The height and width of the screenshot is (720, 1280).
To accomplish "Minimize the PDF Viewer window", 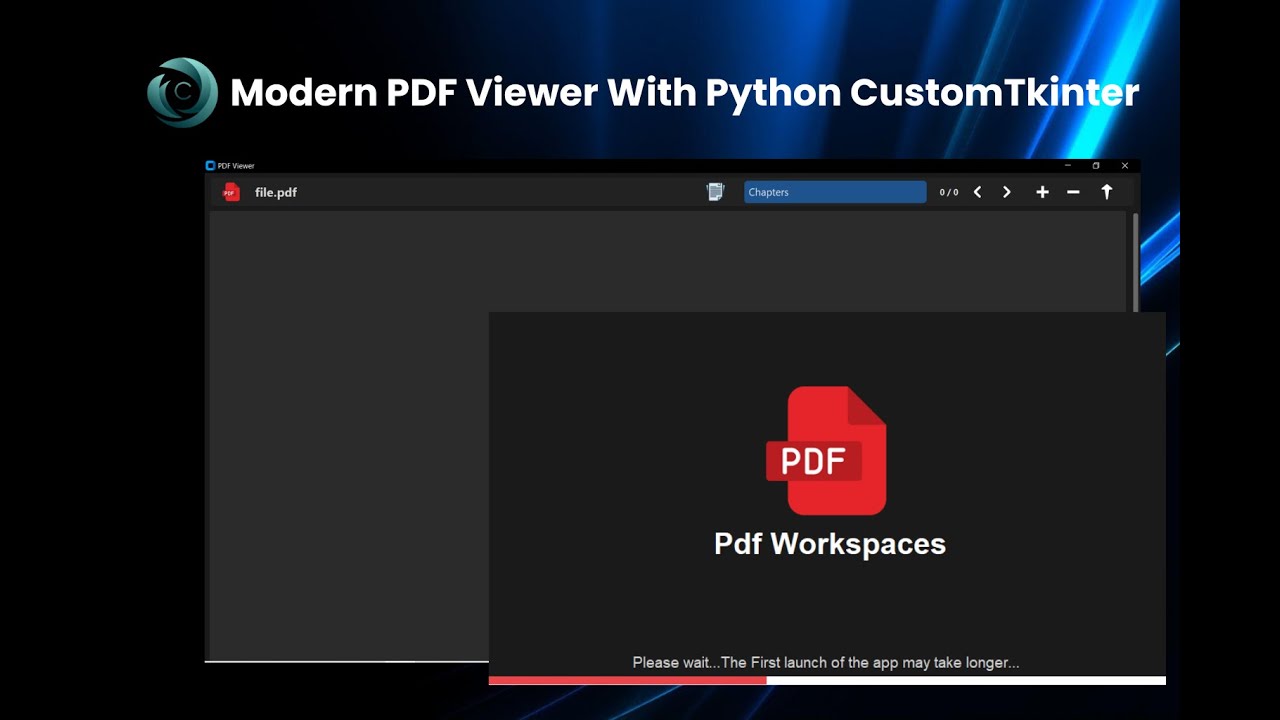I will click(1068, 165).
